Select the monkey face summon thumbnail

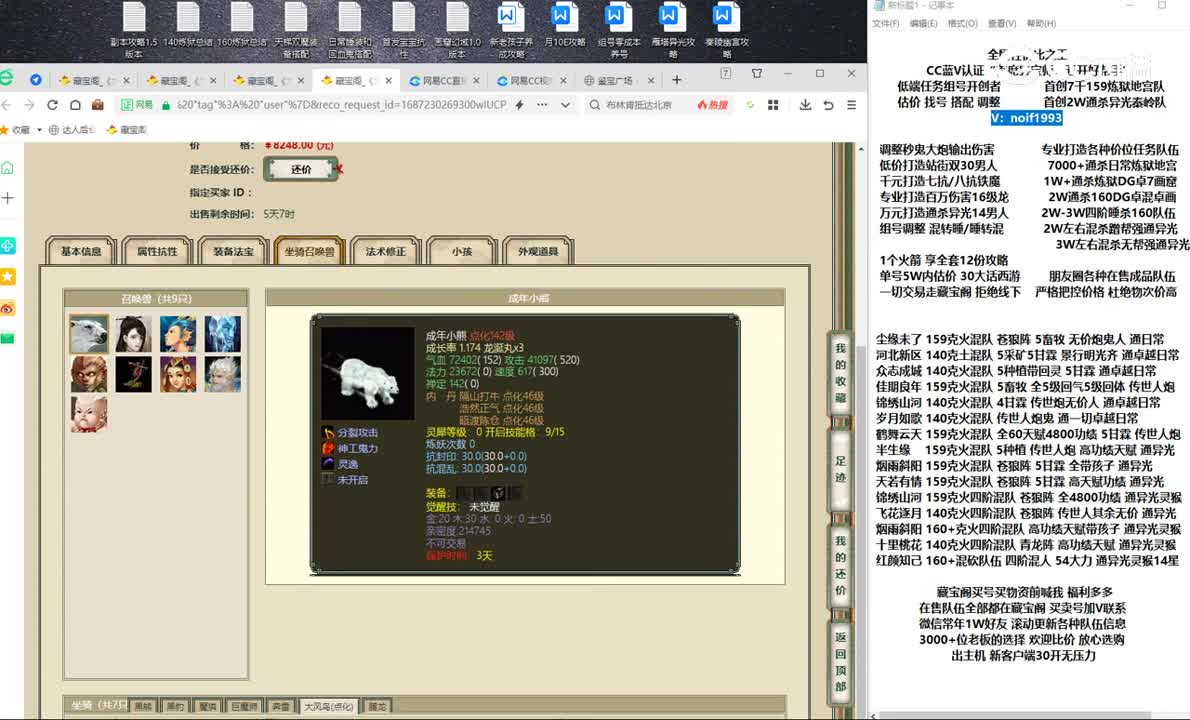pyautogui.click(x=89, y=374)
